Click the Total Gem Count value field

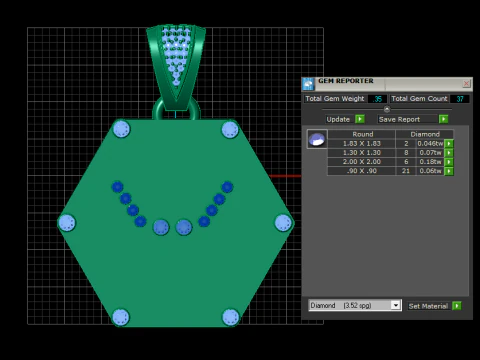460,99
